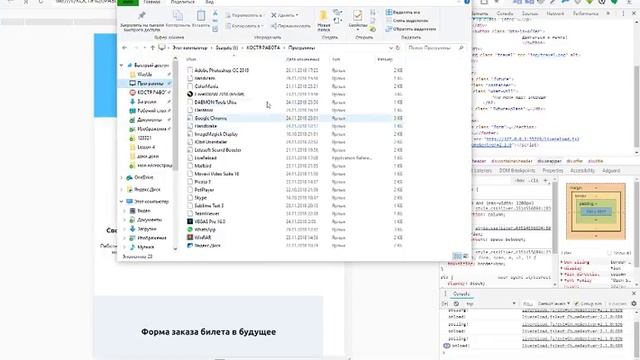Click the Console drawer tab
Screen dimensions: 640x360
point(462,293)
